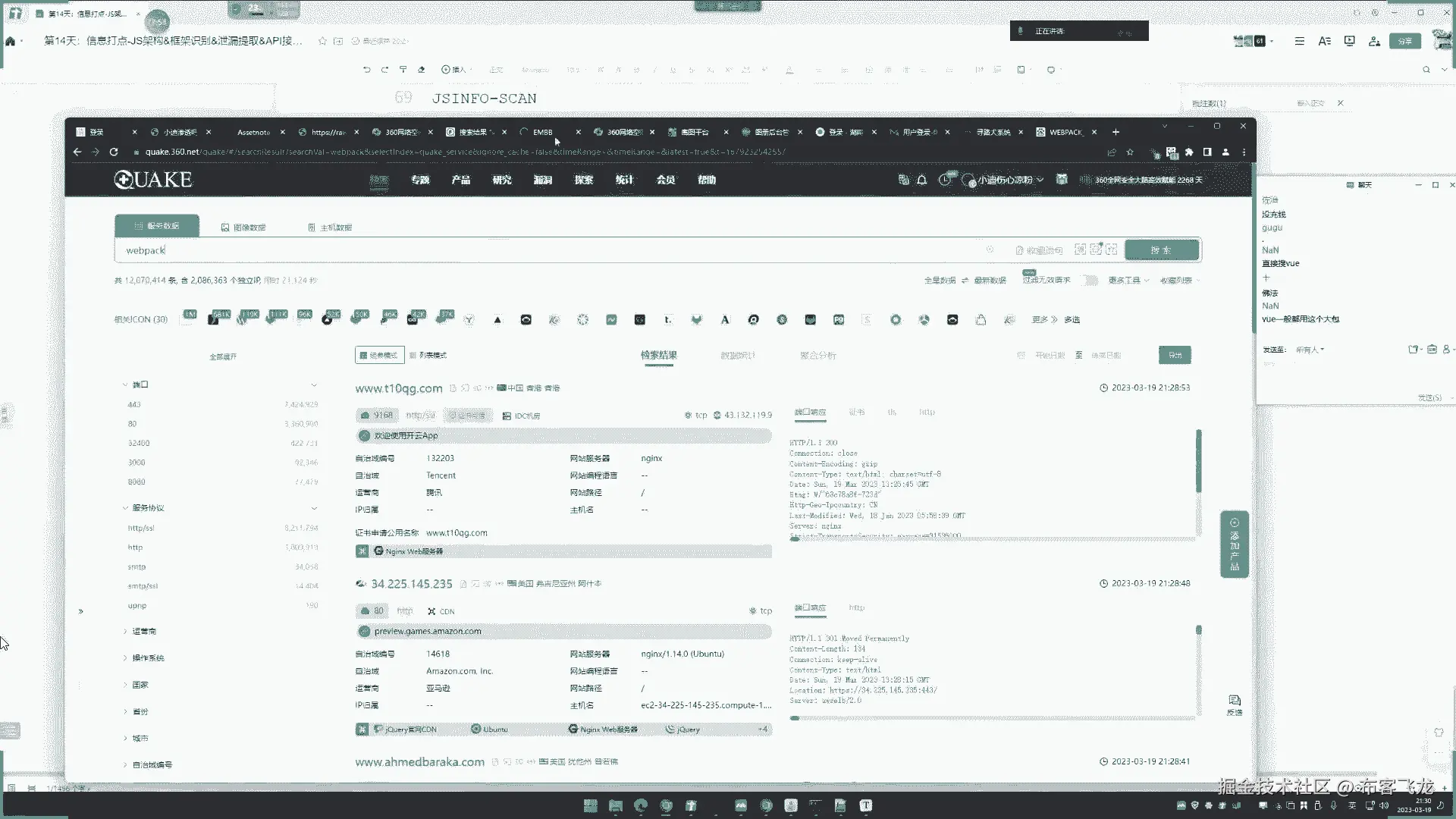Screen dimensions: 1456x819
Task: Open the www.t10qg.com result link
Action: 399,388
